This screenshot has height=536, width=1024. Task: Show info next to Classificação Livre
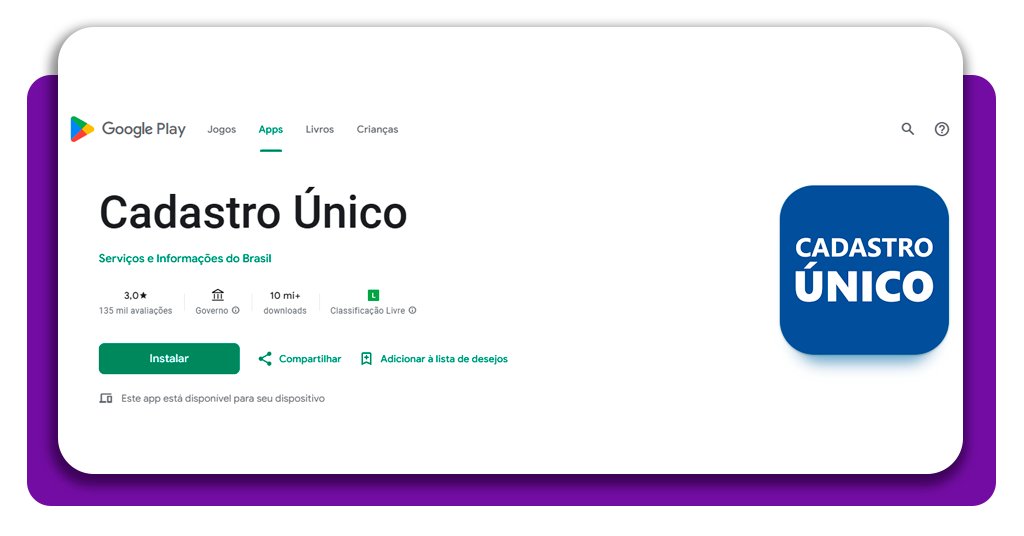tap(412, 311)
